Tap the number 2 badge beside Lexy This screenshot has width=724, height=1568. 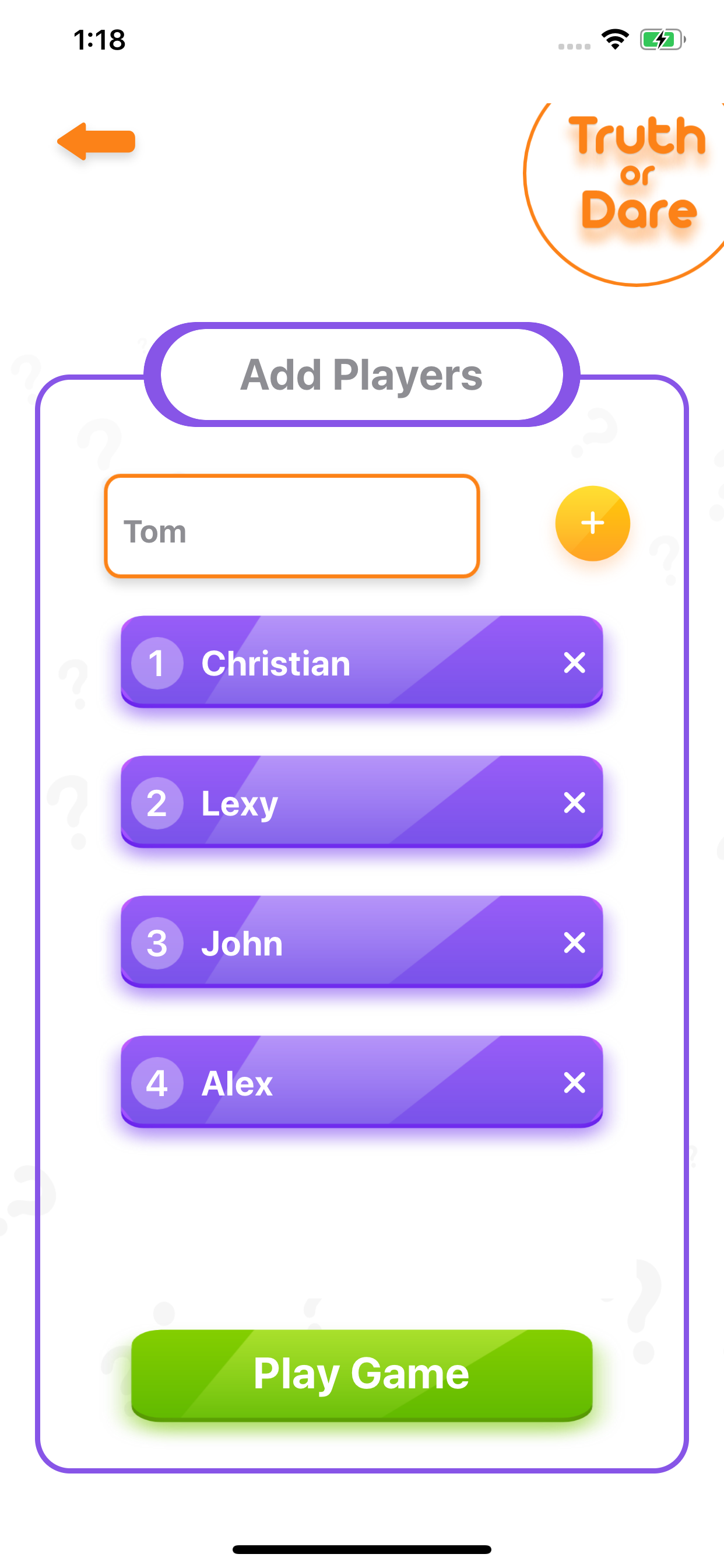(x=157, y=803)
